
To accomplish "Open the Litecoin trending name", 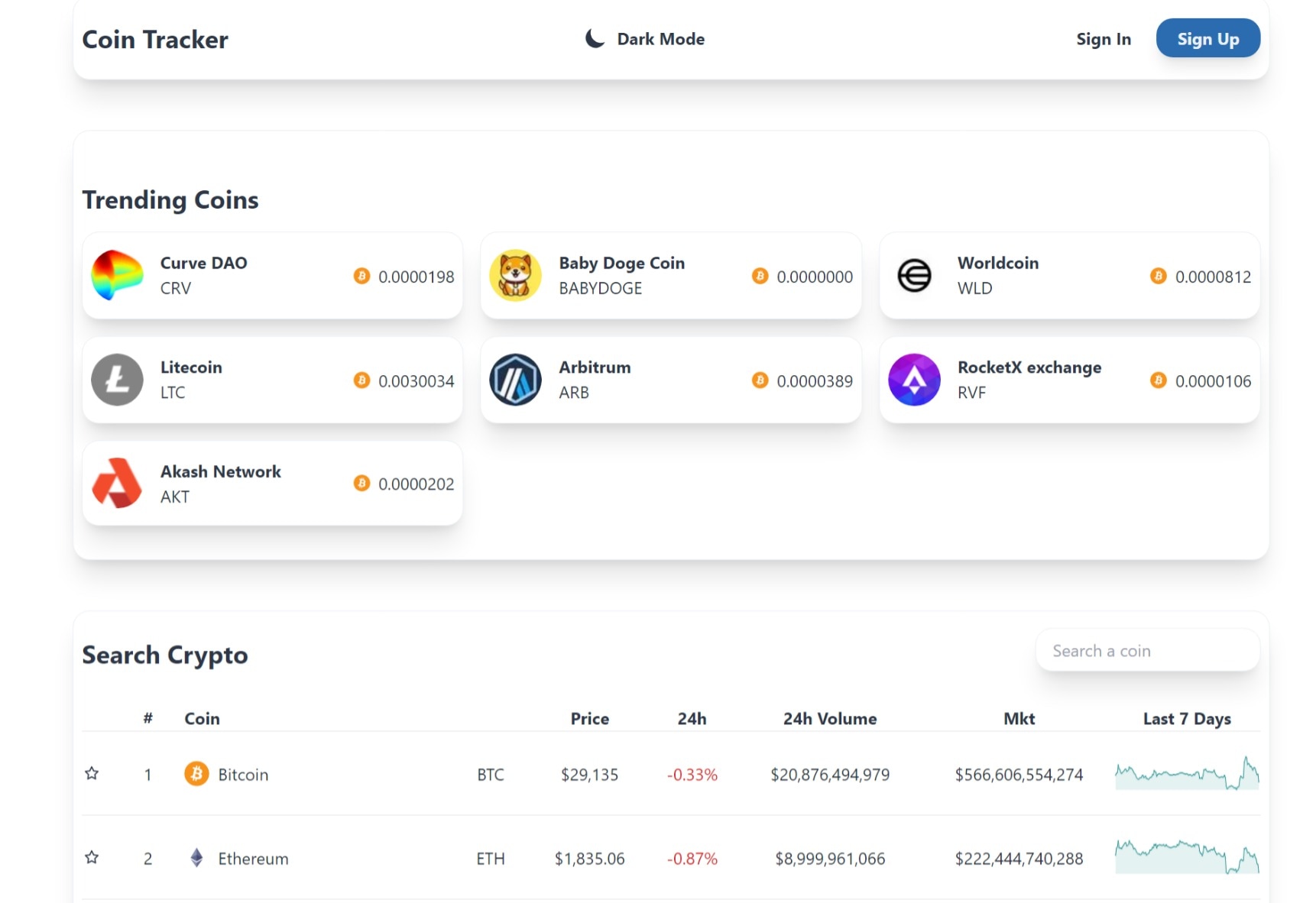I will (x=191, y=367).
